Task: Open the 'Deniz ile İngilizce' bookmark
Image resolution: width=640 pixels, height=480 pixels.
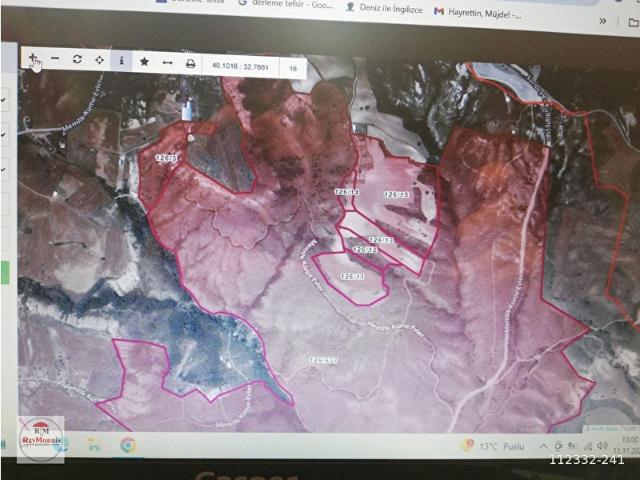Action: 384,9
